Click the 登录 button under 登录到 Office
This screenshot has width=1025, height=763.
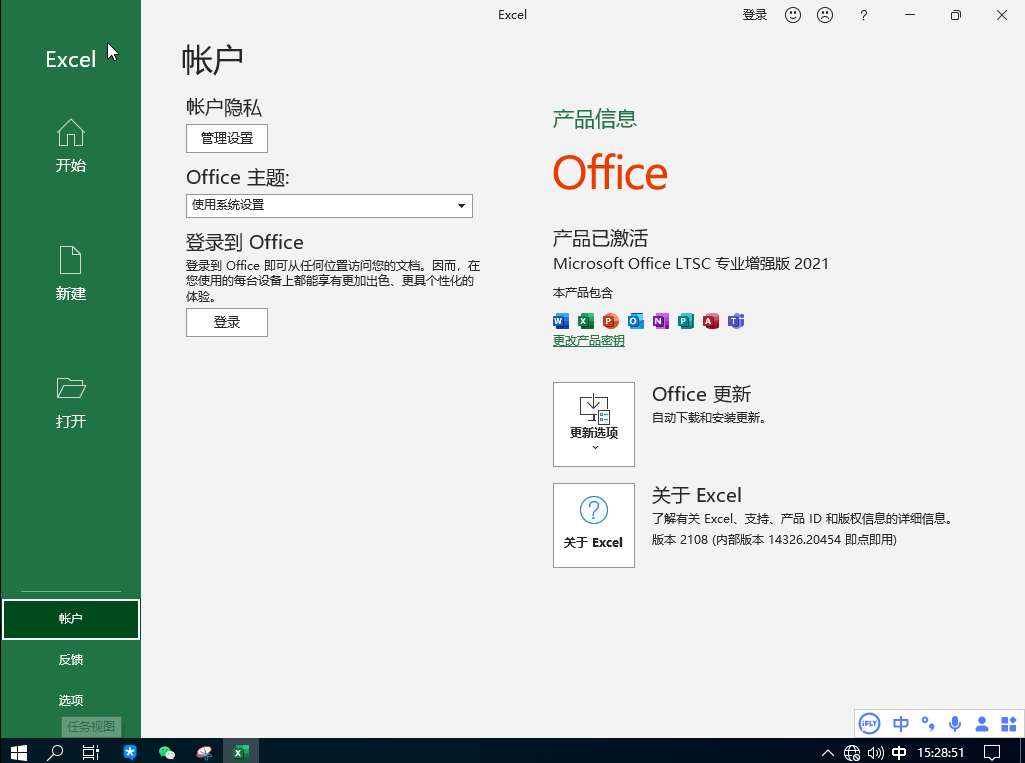[x=227, y=322]
